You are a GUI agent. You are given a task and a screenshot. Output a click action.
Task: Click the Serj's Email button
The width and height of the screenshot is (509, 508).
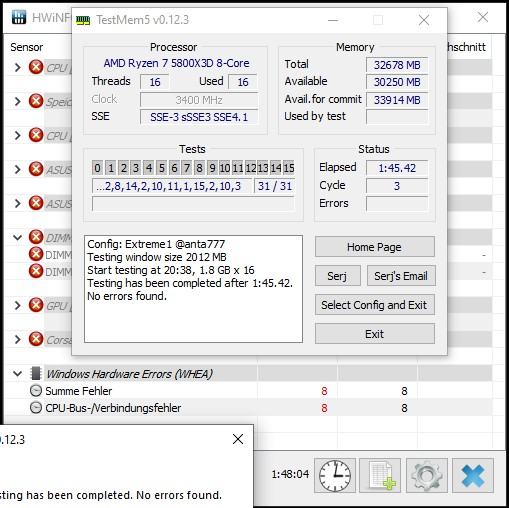[401, 276]
